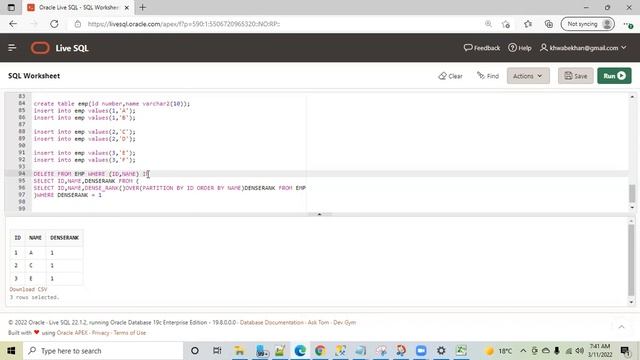640x360 pixels.
Task: Open the browser zoom indicator
Action: coord(488,24)
